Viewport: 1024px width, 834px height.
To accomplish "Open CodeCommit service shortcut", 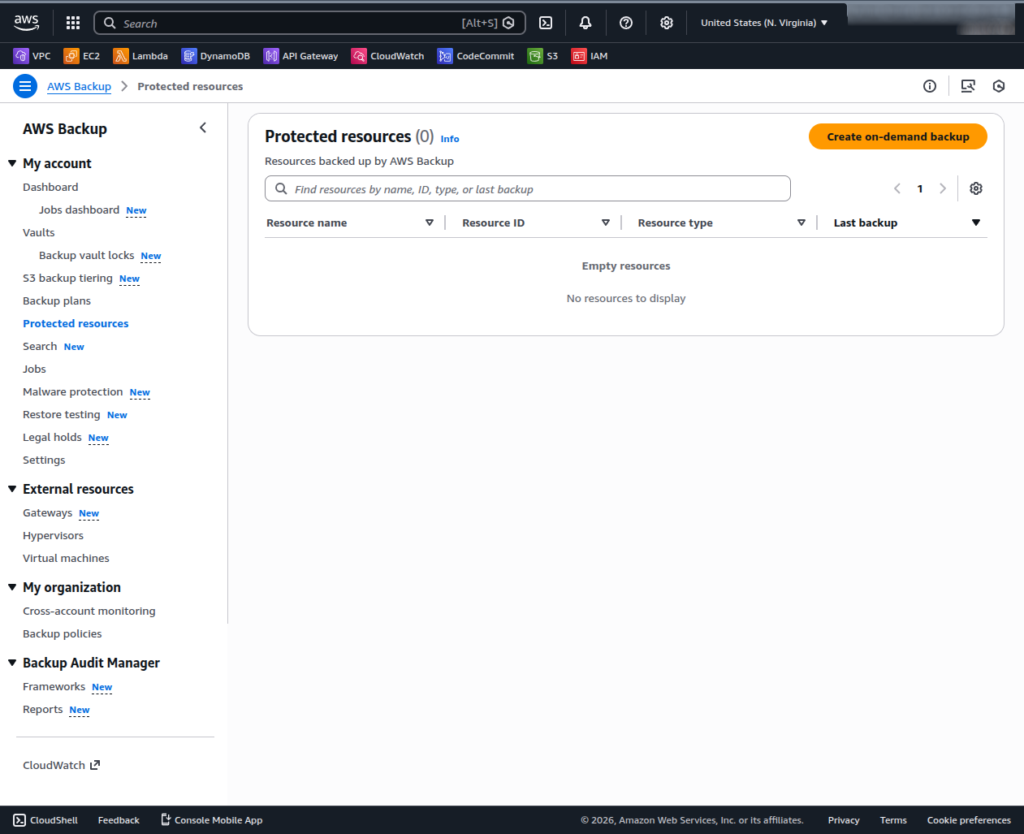I will click(x=476, y=56).
